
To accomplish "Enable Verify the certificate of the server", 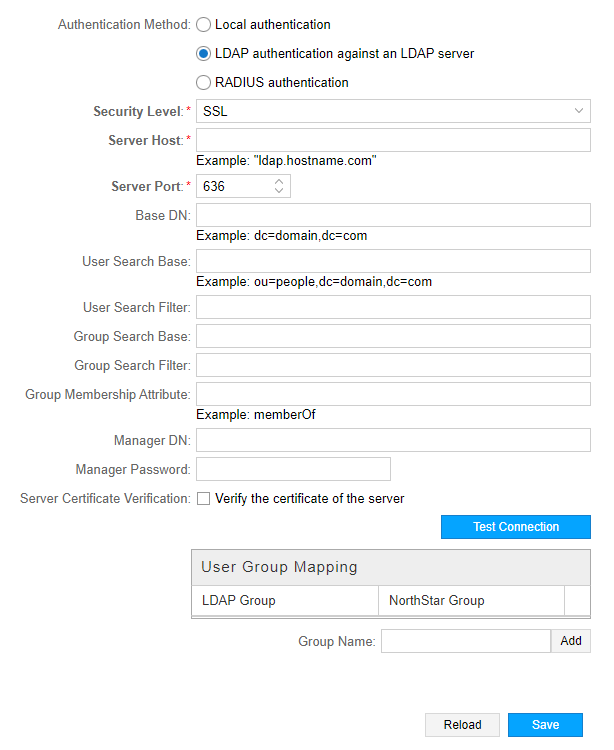I will [203, 498].
